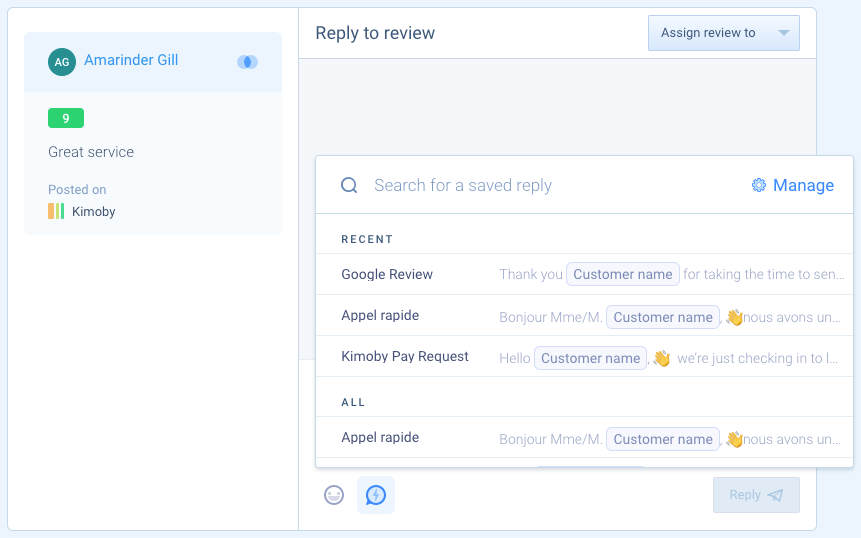Select Appel rapide under Recent
The width and height of the screenshot is (861, 538).
pyautogui.click(x=584, y=315)
